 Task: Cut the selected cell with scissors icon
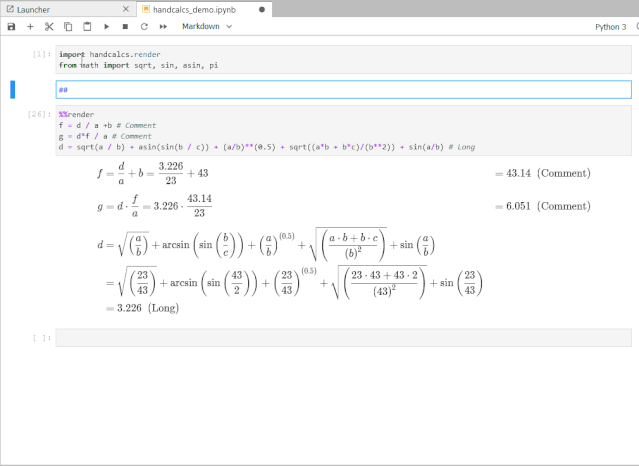[x=49, y=27]
